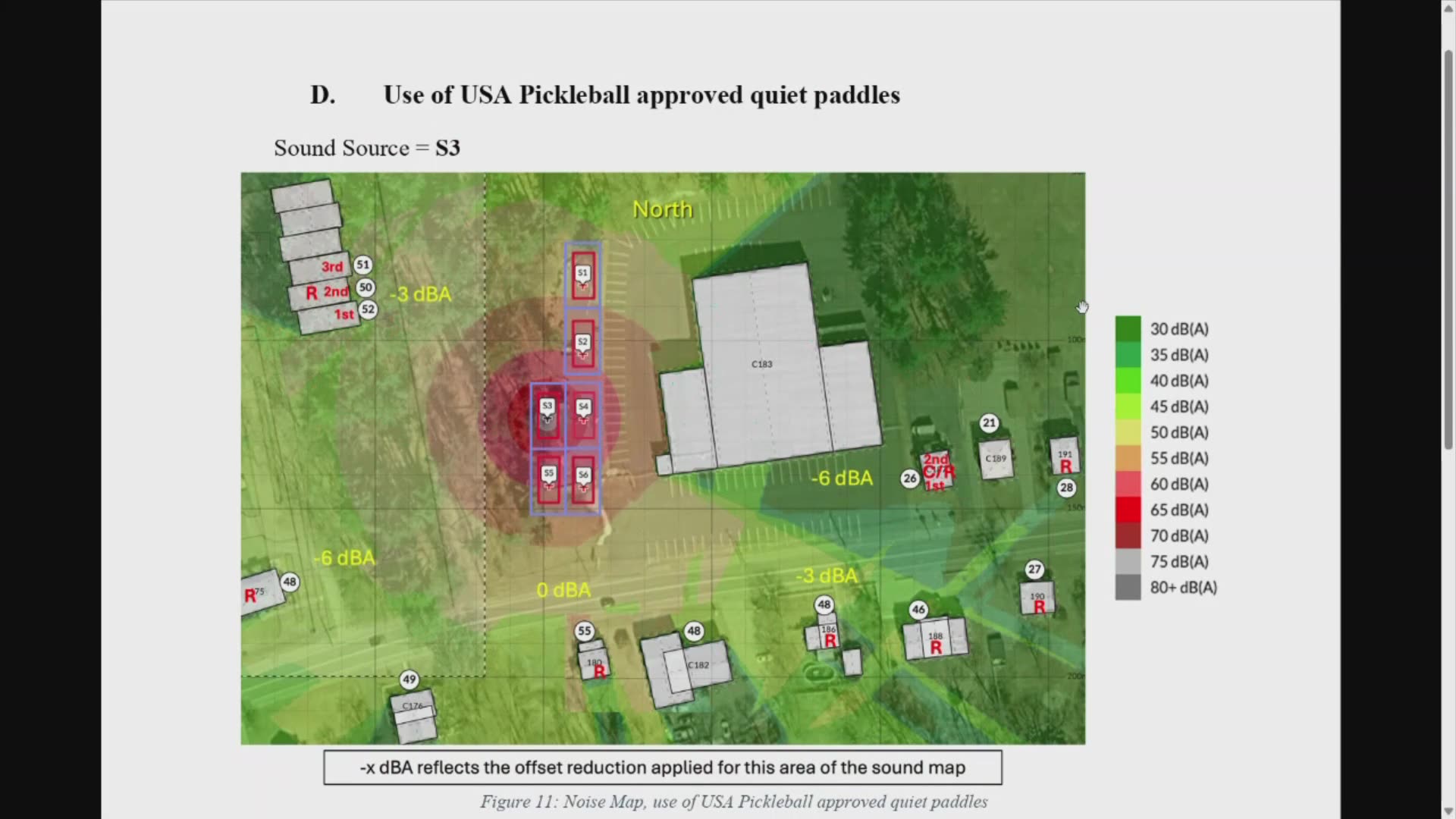Image resolution: width=1456 pixels, height=819 pixels.
Task: Click the circled 48 beside building R75
Action: point(290,582)
